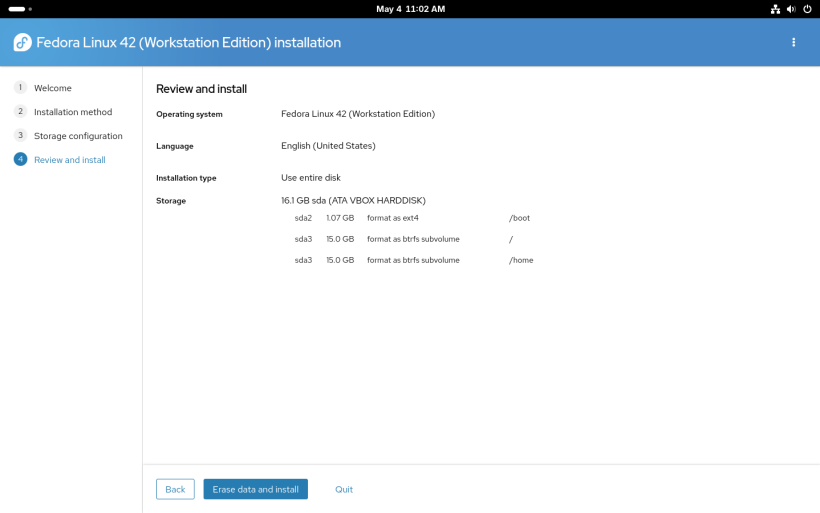Open the clock showing May 4 11:02 AM
This screenshot has width=820, height=513.
(x=411, y=9)
